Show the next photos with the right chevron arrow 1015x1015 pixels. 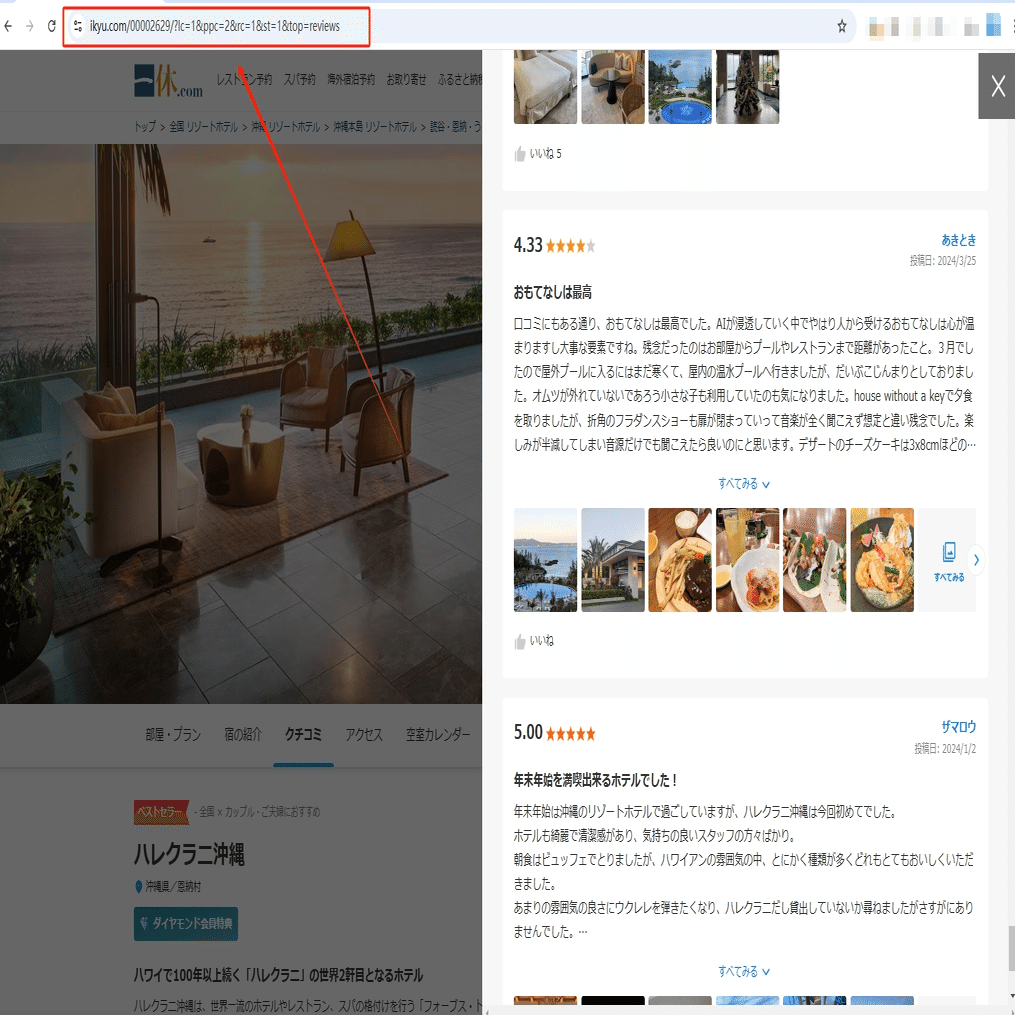[976, 561]
